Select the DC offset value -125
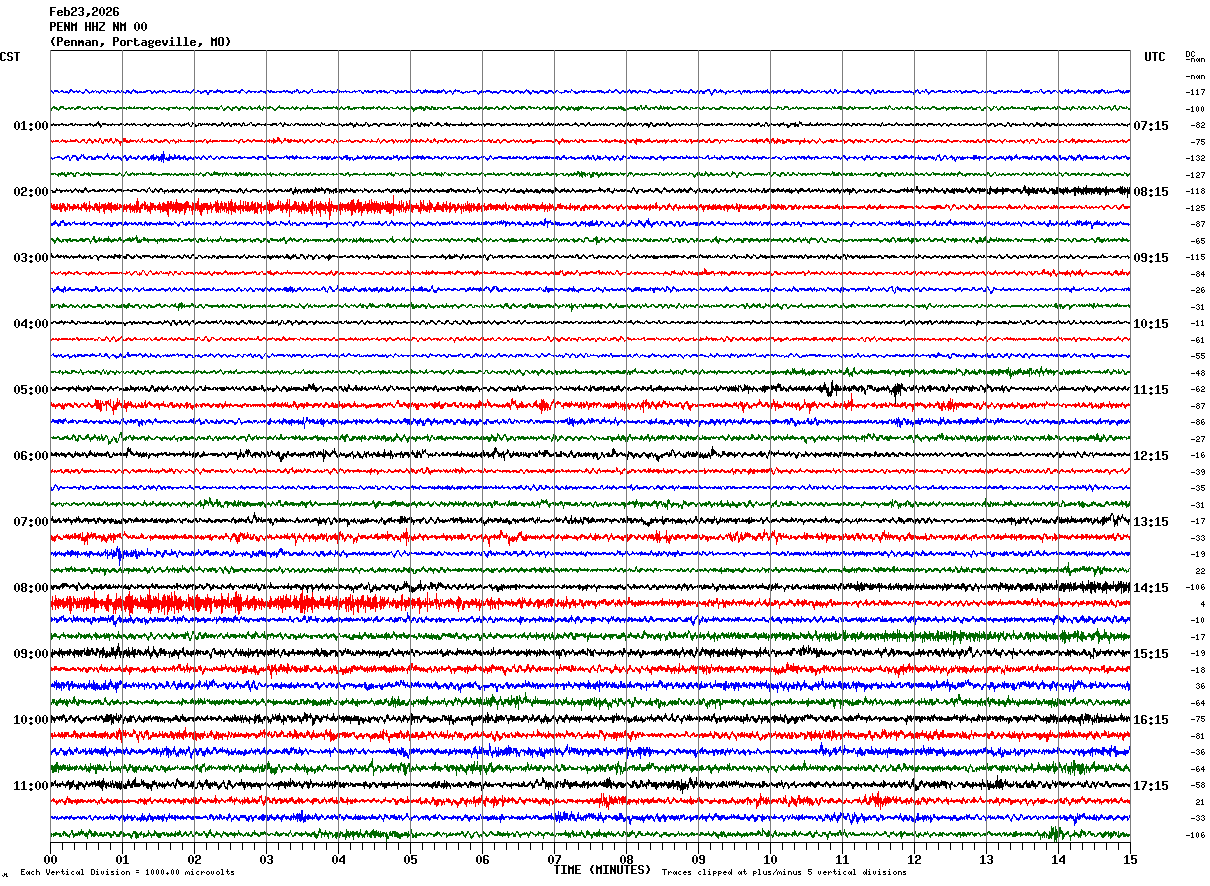Viewport: 1210px width, 886px height. point(1195,208)
